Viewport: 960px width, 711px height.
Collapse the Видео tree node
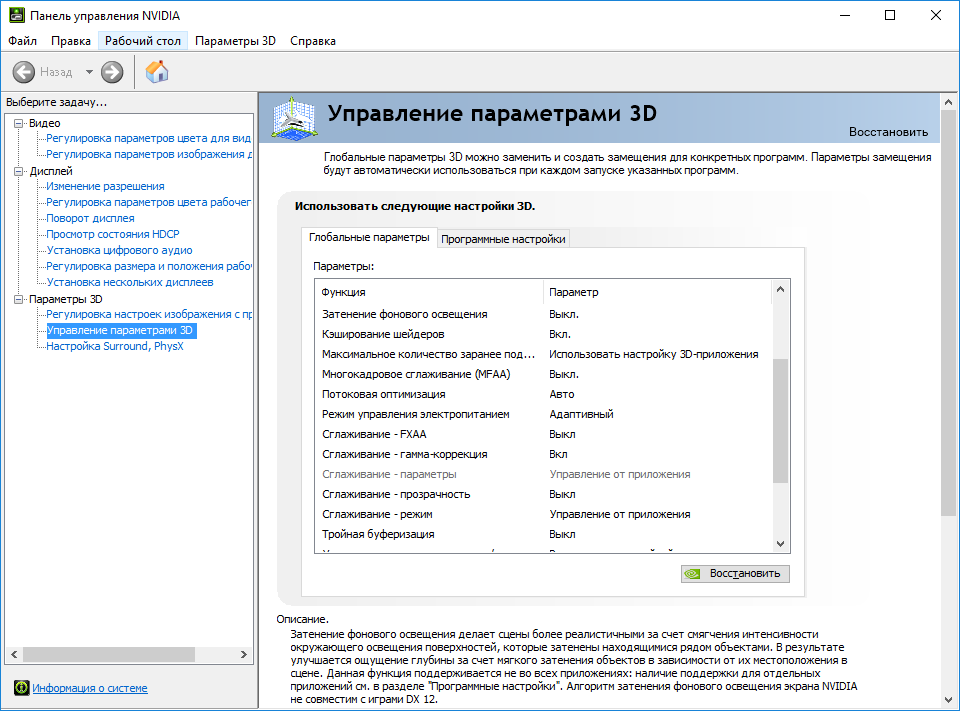pos(18,123)
